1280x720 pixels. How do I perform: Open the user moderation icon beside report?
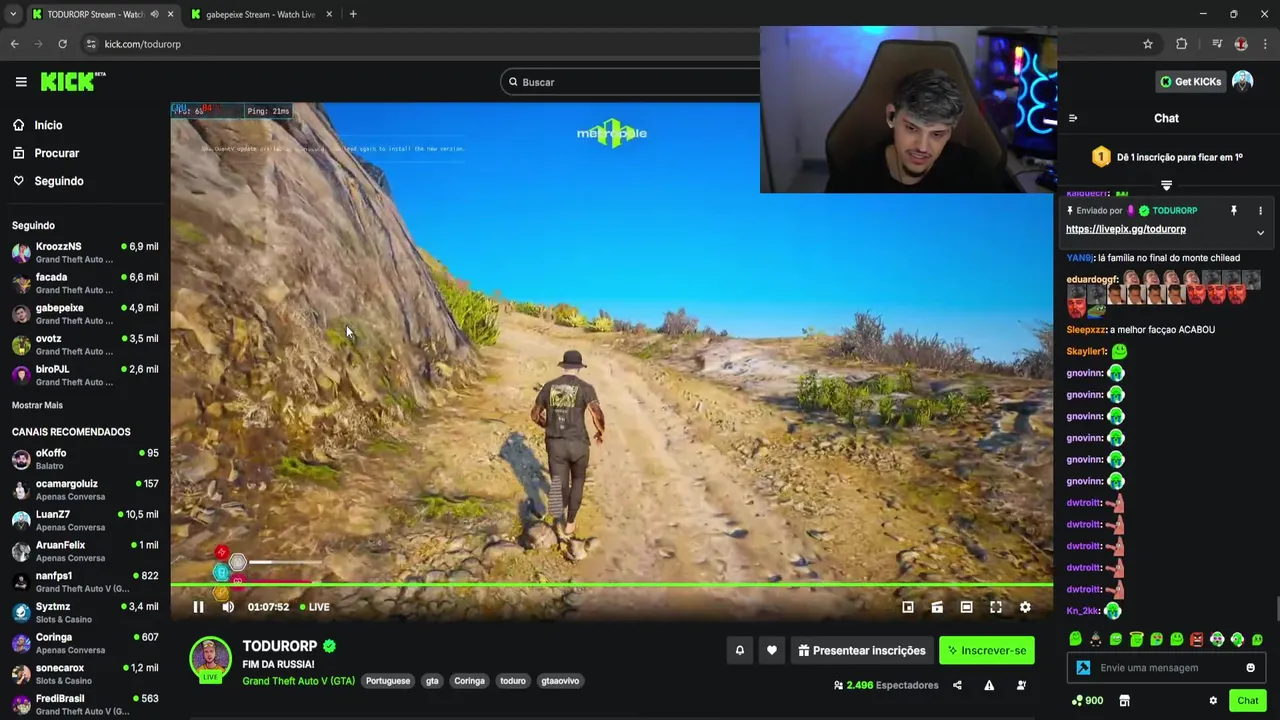tap(1021, 685)
